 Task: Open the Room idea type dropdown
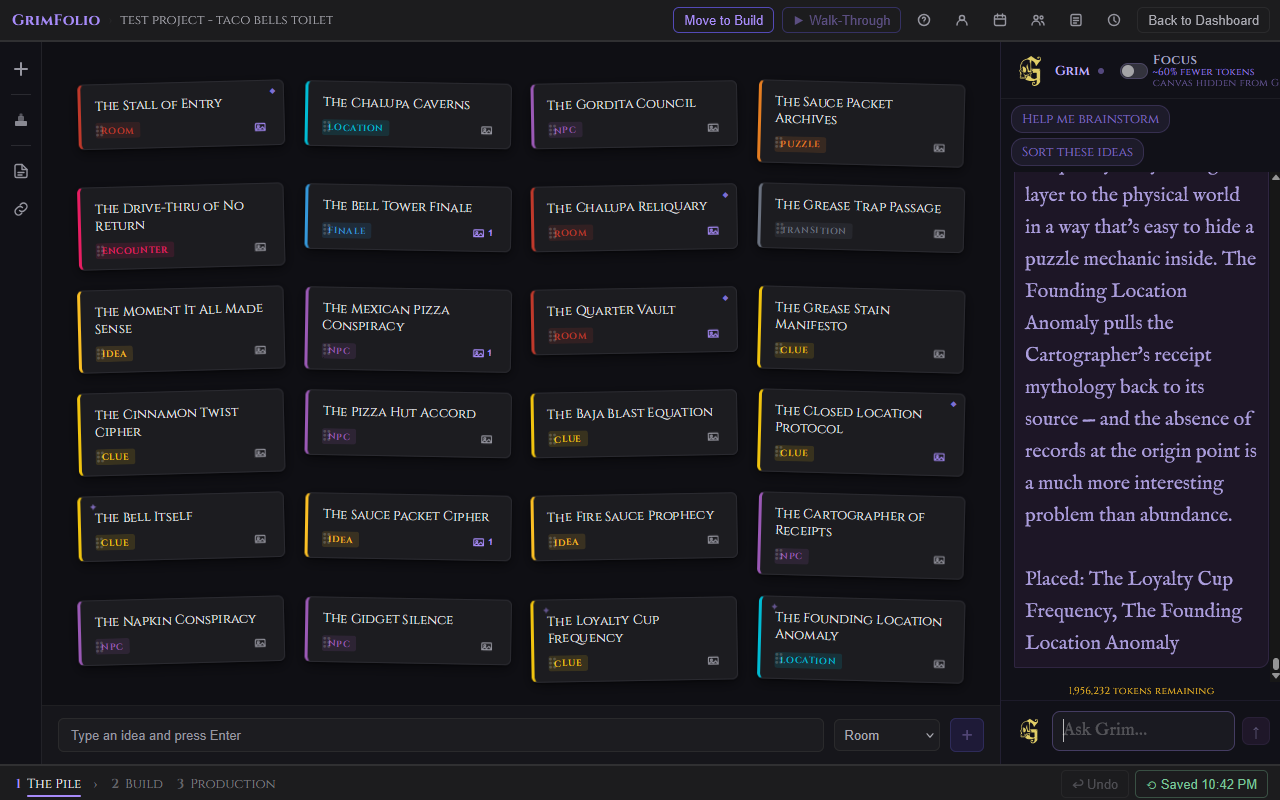tap(887, 735)
